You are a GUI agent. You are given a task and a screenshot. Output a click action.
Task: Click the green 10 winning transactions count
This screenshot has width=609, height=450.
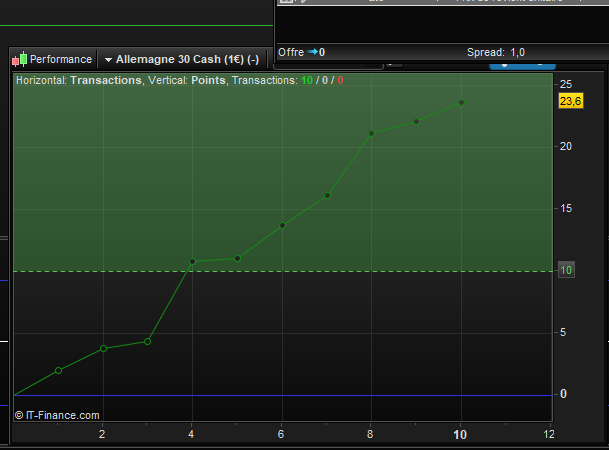[307, 80]
